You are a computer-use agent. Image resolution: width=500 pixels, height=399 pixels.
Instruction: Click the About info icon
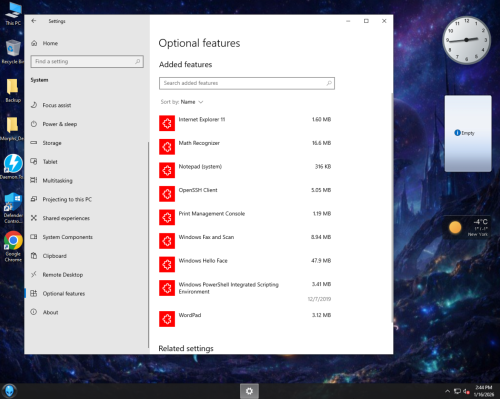(x=34, y=312)
